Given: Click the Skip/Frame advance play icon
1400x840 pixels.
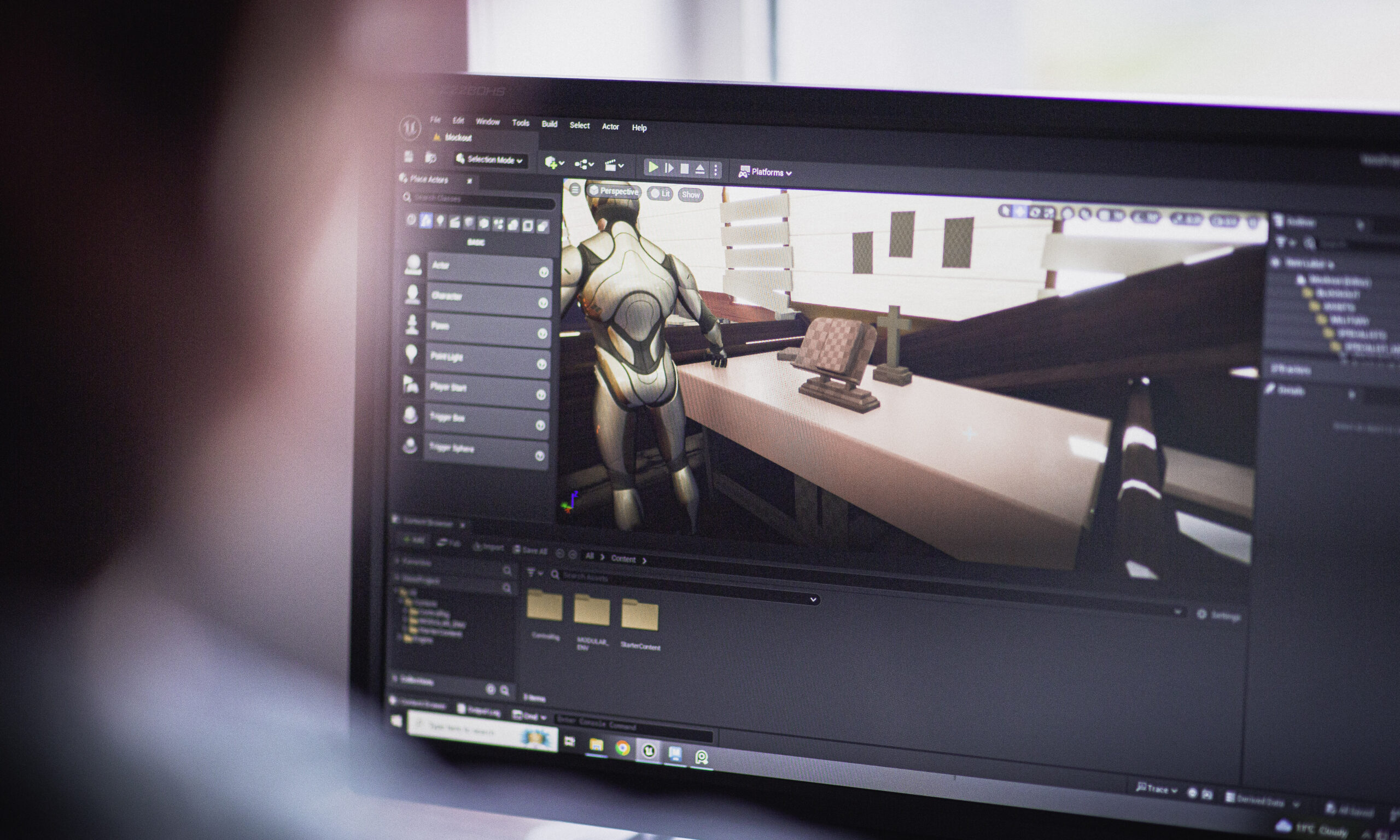Looking at the screenshot, I should tap(669, 167).
